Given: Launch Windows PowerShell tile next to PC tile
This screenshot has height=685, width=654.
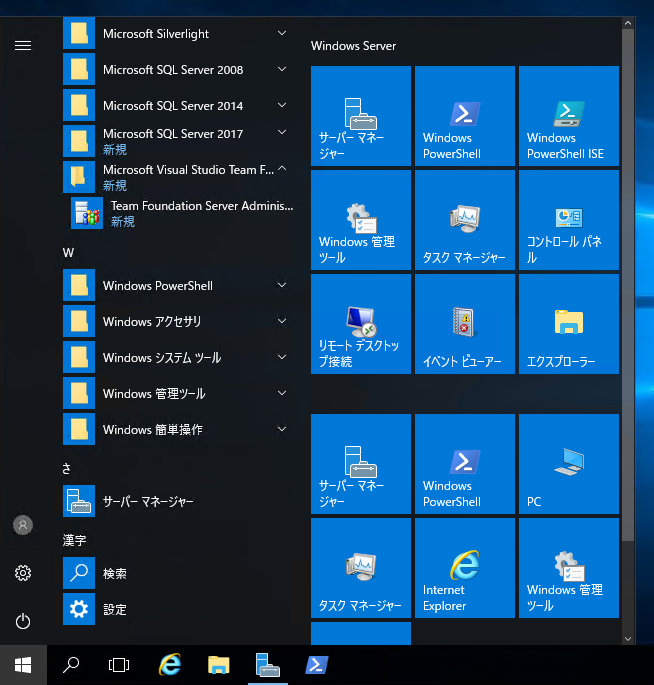Looking at the screenshot, I should 465,464.
